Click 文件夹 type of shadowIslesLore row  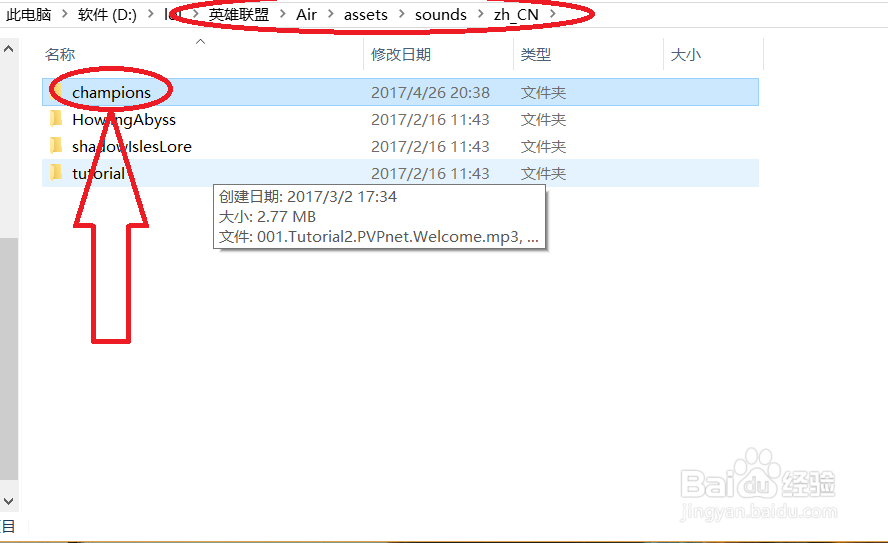[543, 147]
